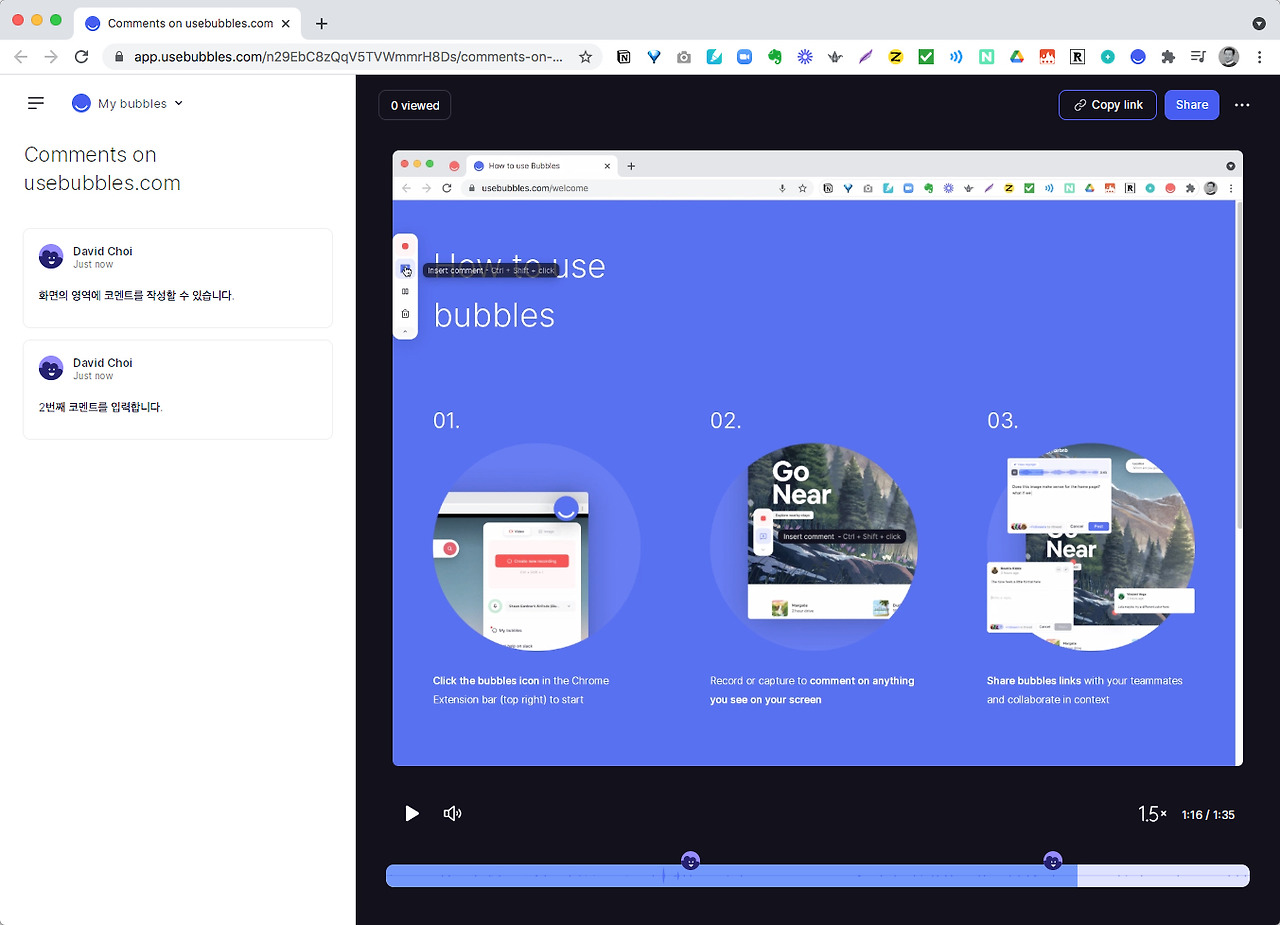Open the tab search dropdown arrow

[1259, 23]
